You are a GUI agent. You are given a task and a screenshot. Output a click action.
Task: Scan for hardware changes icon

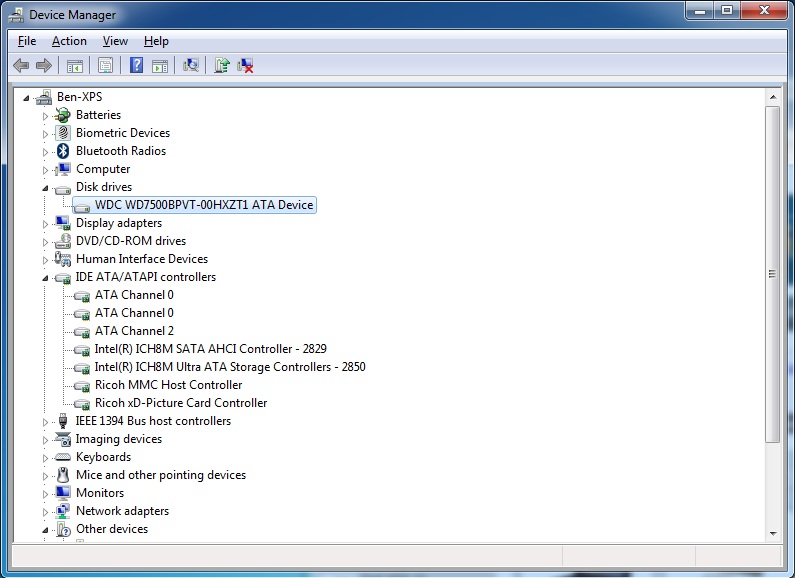pyautogui.click(x=191, y=65)
